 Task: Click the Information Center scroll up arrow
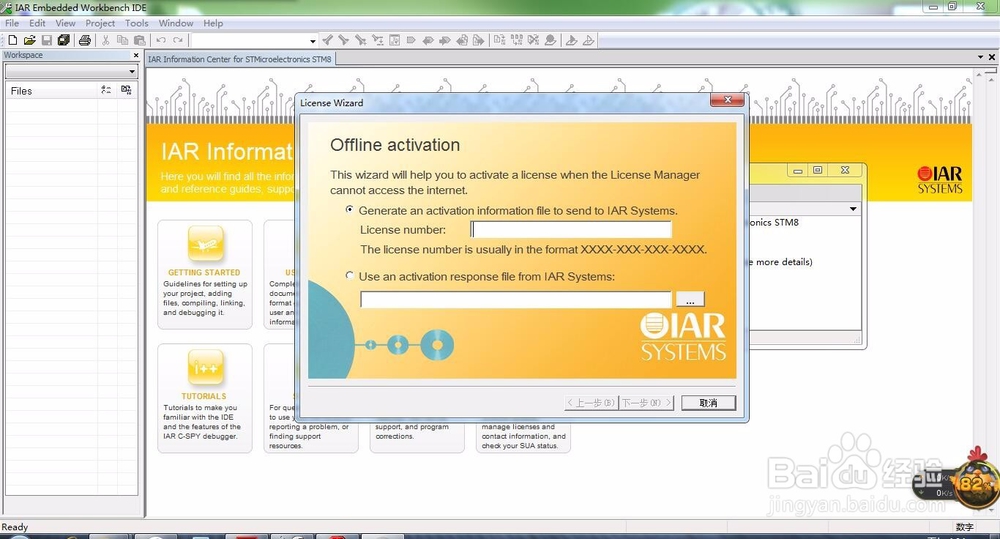coord(979,75)
